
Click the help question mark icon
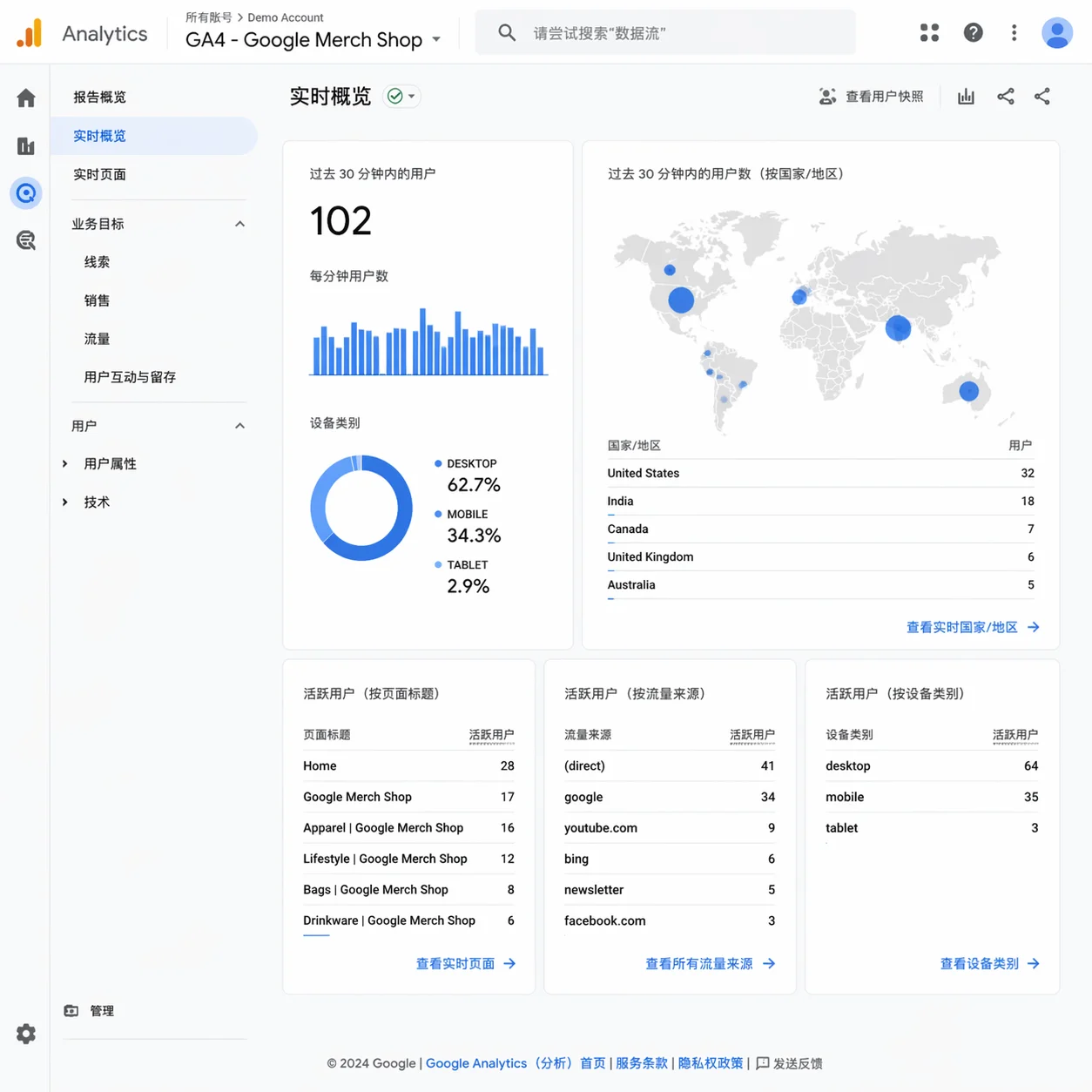(x=973, y=32)
